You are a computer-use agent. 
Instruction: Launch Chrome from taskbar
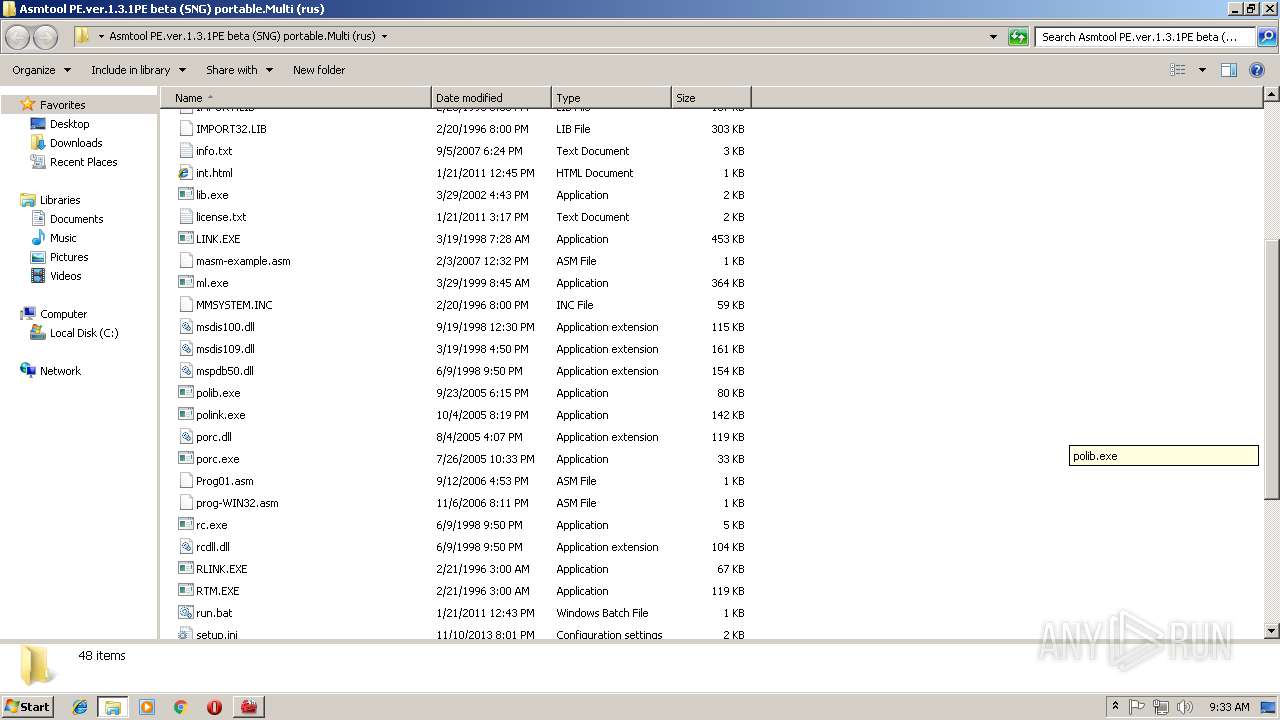pyautogui.click(x=181, y=707)
